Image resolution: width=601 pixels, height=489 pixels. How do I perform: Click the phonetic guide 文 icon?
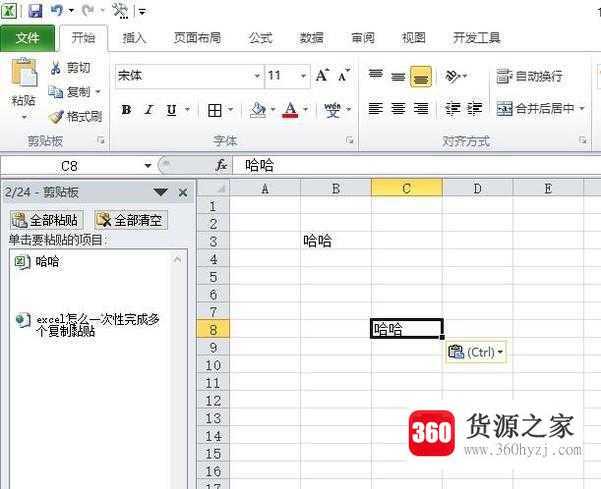pyautogui.click(x=332, y=110)
